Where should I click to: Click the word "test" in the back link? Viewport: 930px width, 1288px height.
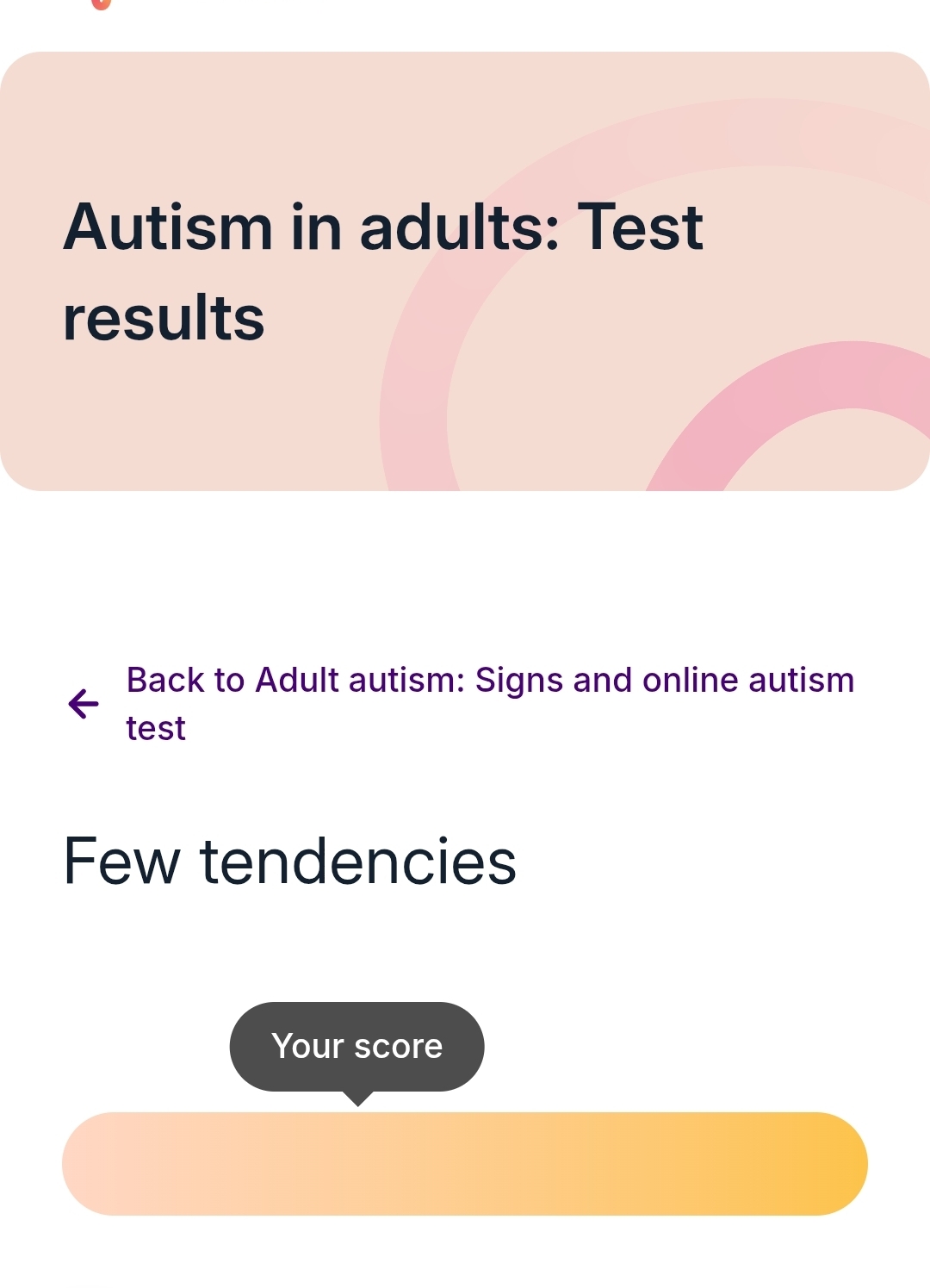click(x=156, y=729)
